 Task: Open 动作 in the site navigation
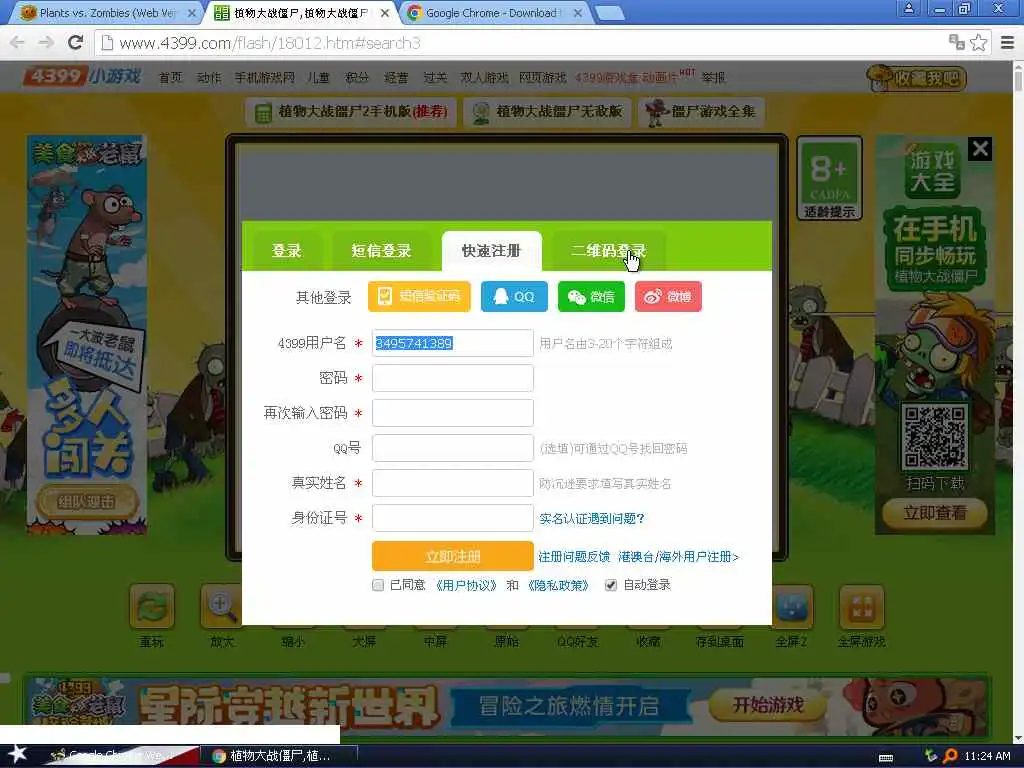(209, 78)
